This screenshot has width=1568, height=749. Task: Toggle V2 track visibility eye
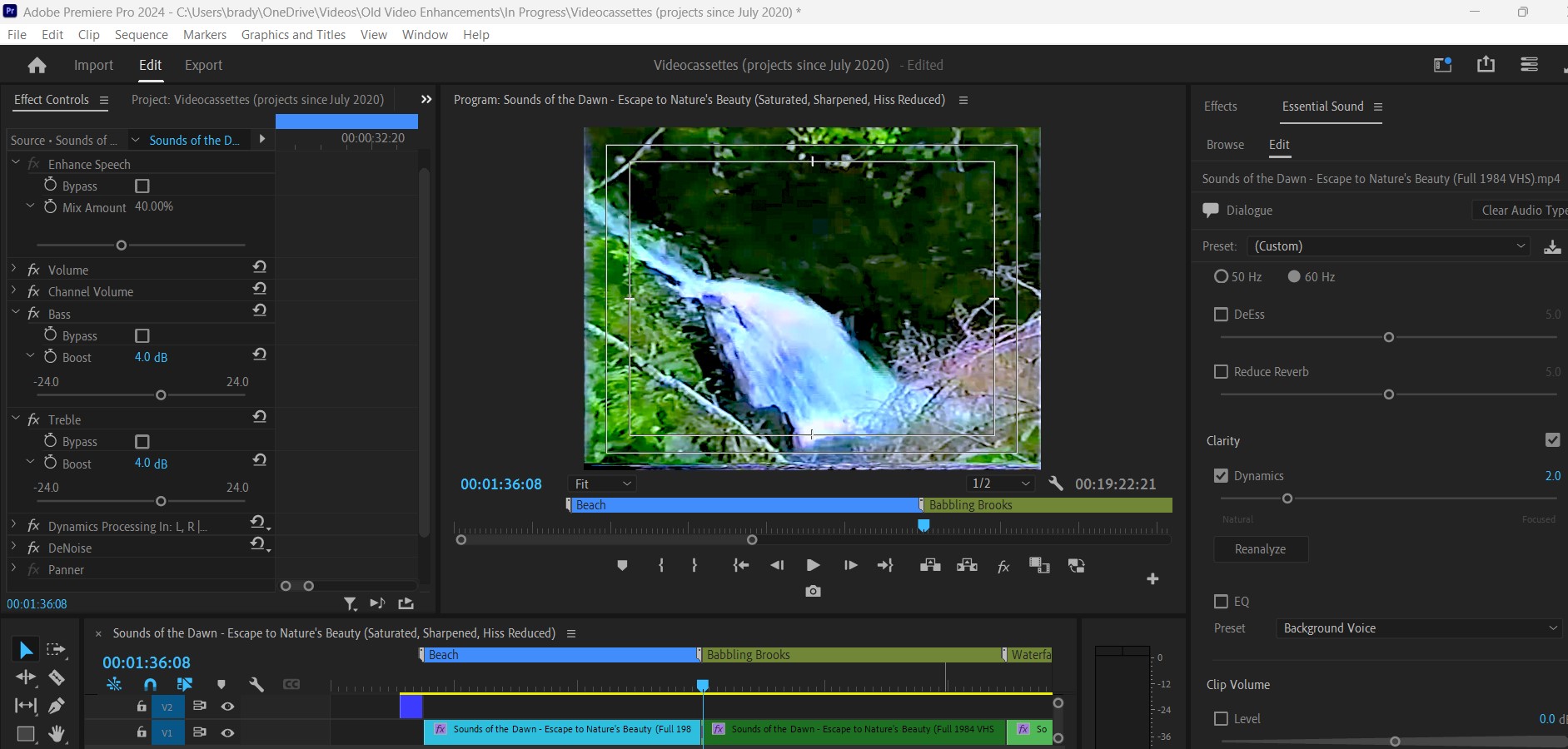pos(227,706)
